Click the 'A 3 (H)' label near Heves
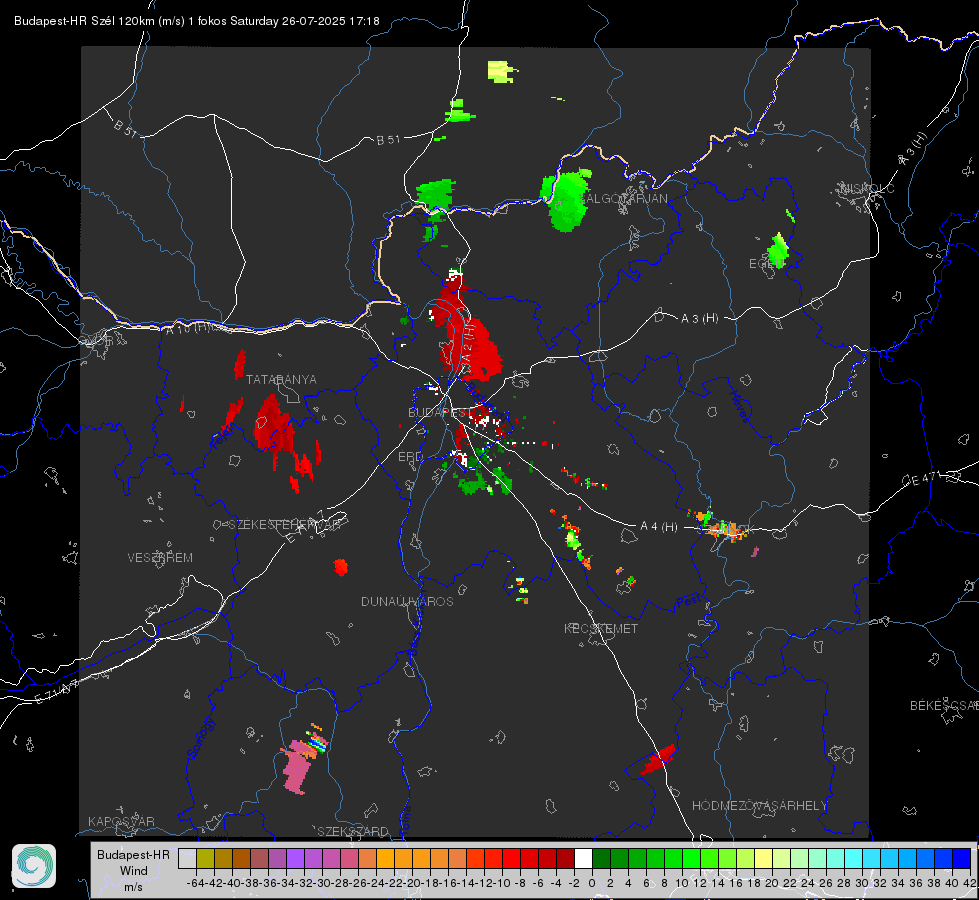The width and height of the screenshot is (979, 900). pyautogui.click(x=699, y=318)
